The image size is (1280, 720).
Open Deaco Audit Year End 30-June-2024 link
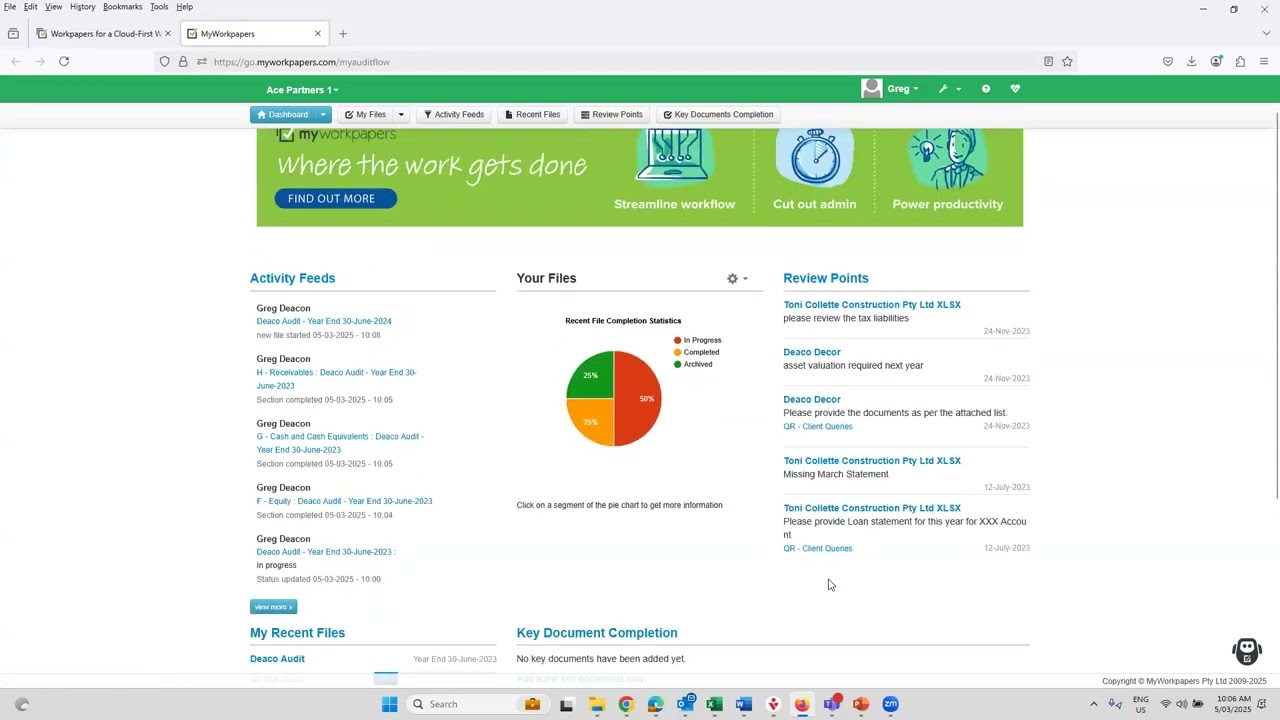324,321
